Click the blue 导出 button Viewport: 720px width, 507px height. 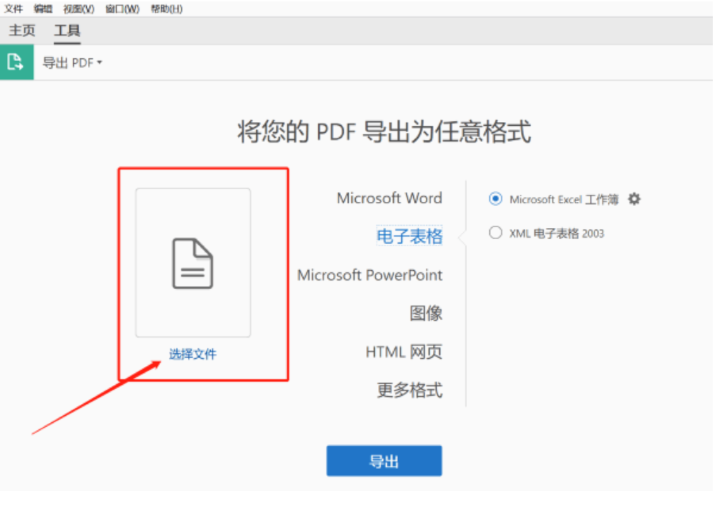click(x=384, y=461)
